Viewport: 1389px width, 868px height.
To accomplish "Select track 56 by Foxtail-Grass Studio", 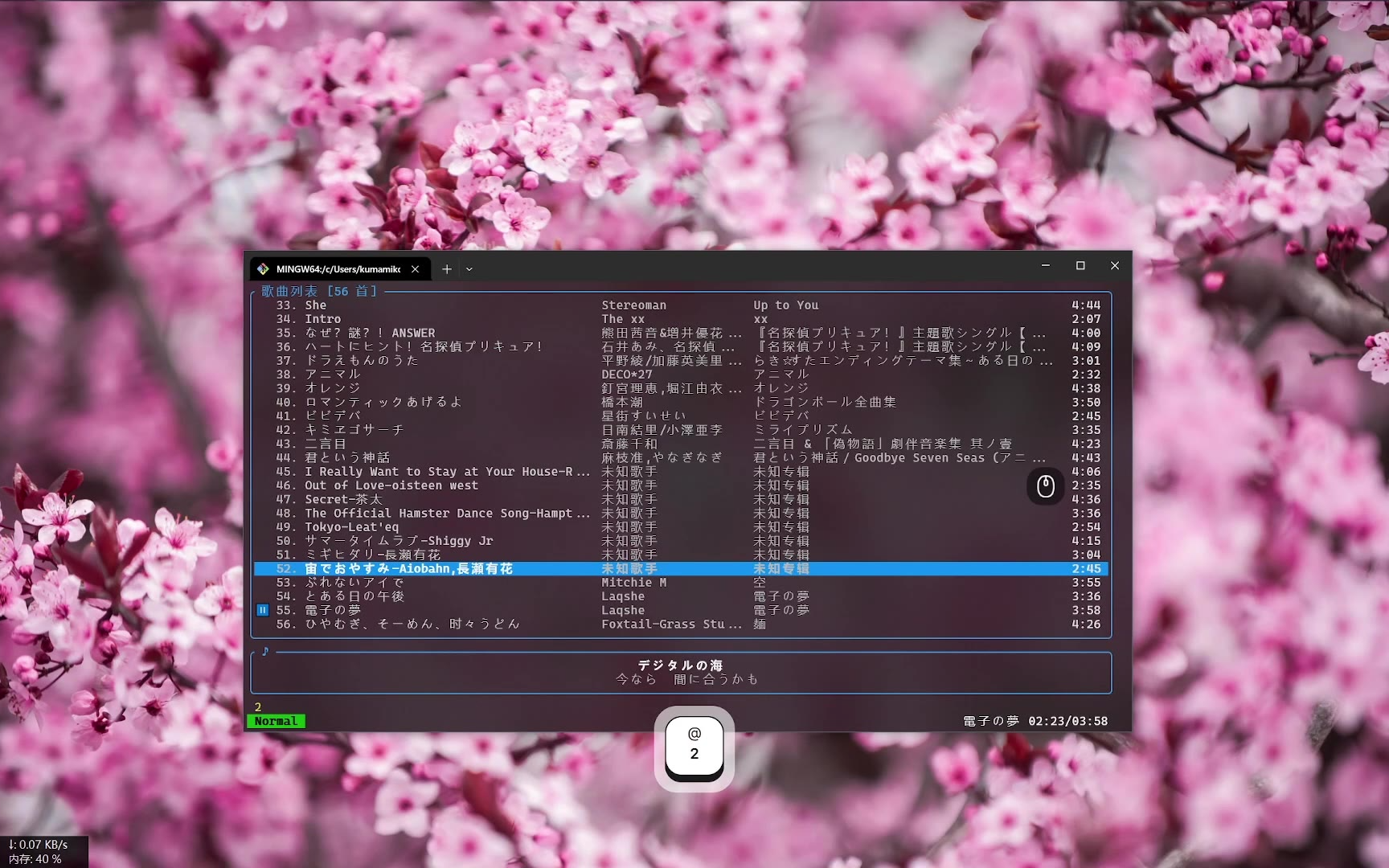I will pos(412,624).
